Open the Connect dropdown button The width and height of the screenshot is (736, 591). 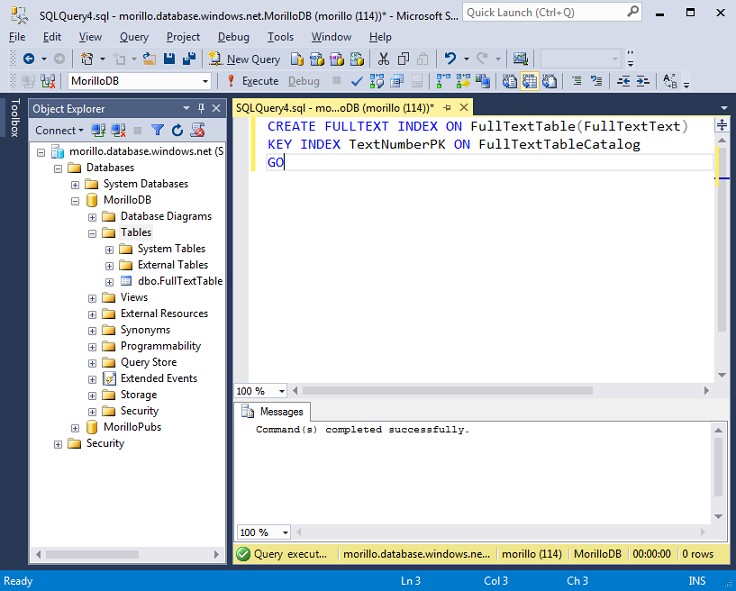pyautogui.click(x=59, y=130)
